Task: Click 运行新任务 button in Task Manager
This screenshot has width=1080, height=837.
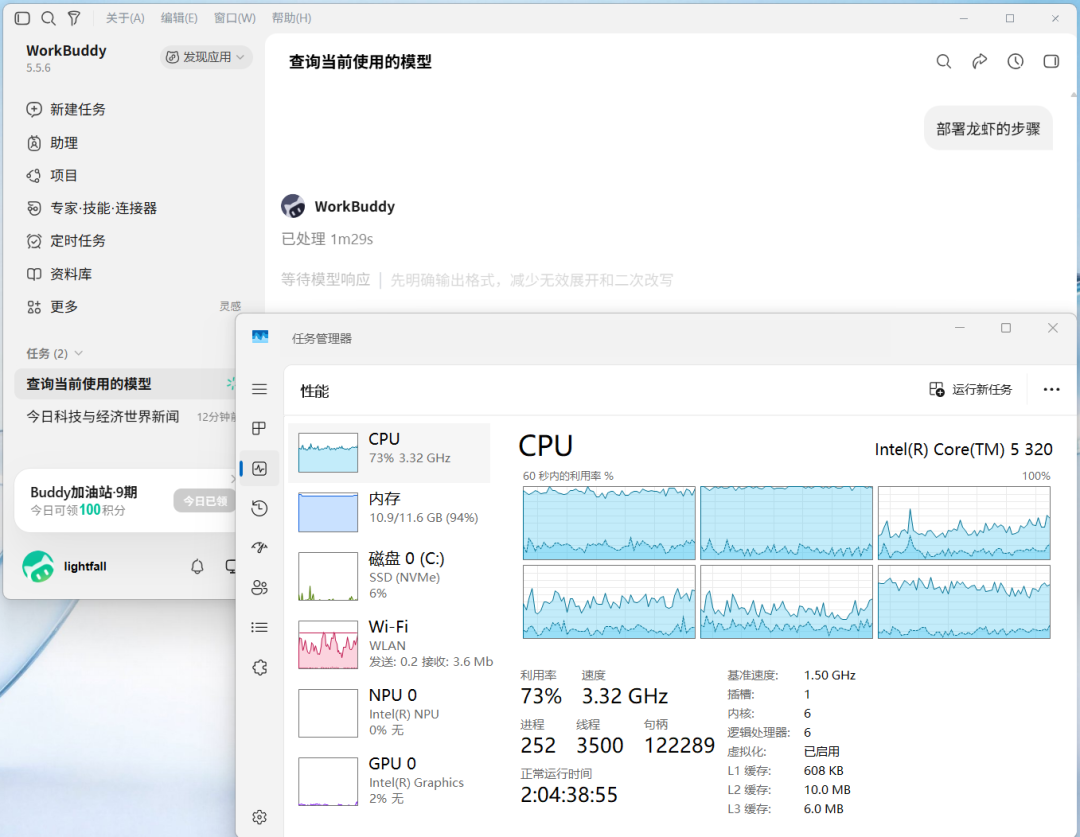Action: (970, 390)
